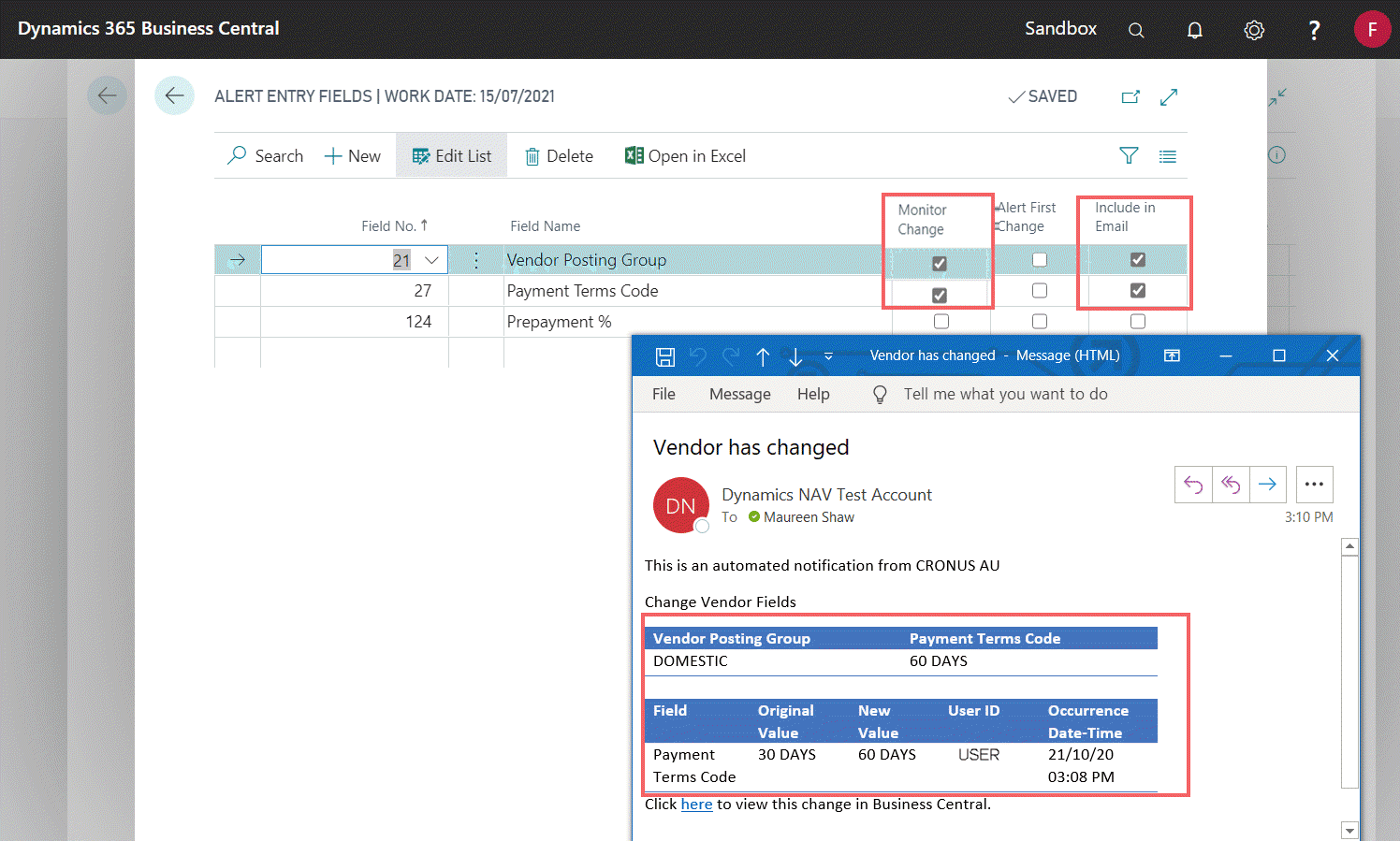
Task: Click the Tell me what you want to do box
Action: pos(1006,394)
